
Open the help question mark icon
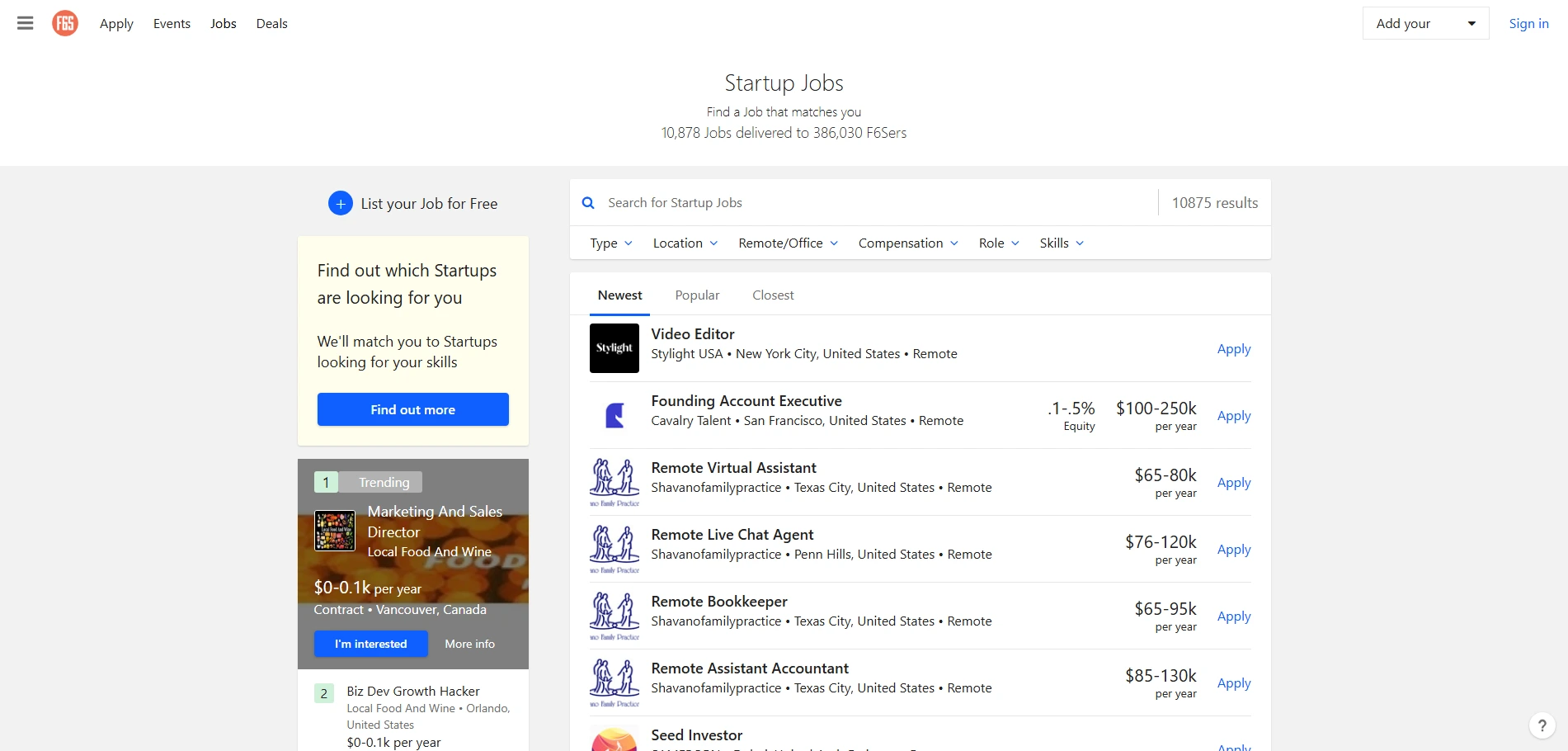[x=1542, y=725]
